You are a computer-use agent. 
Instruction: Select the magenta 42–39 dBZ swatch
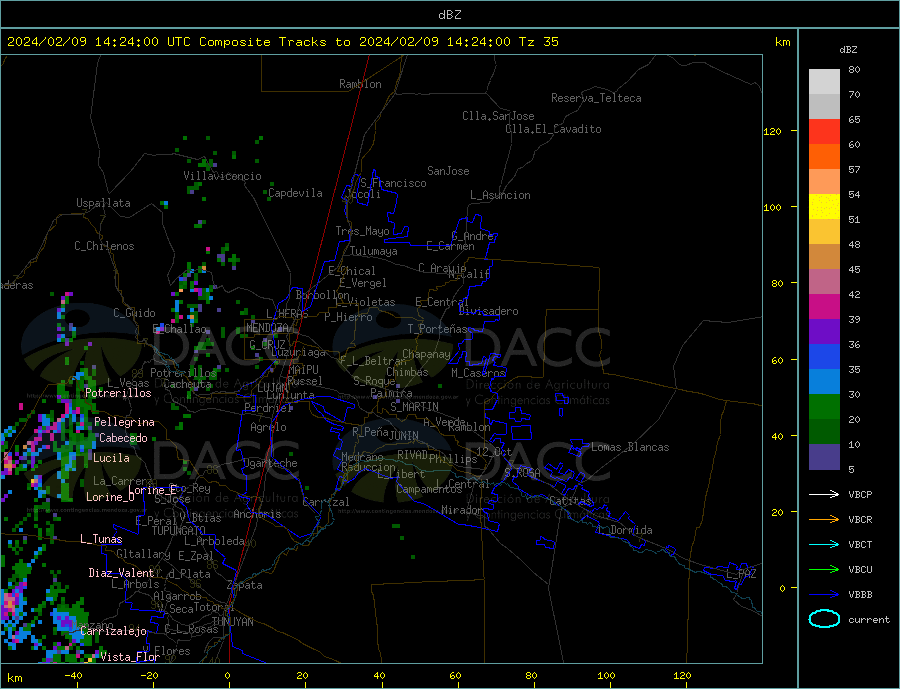(824, 307)
